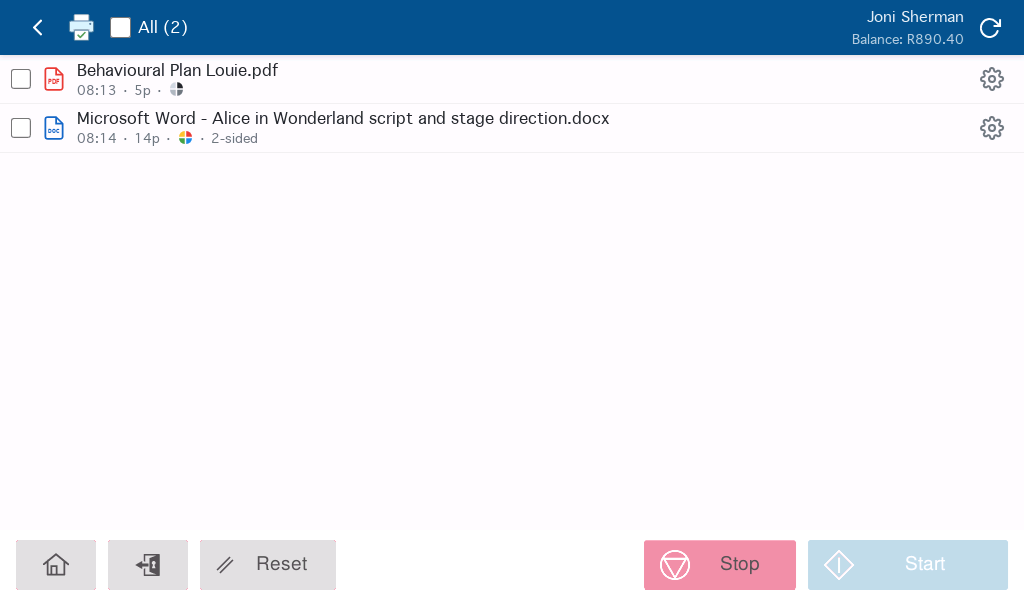Click the 14p page count
Viewport: 1024px width, 600px height.
click(147, 138)
